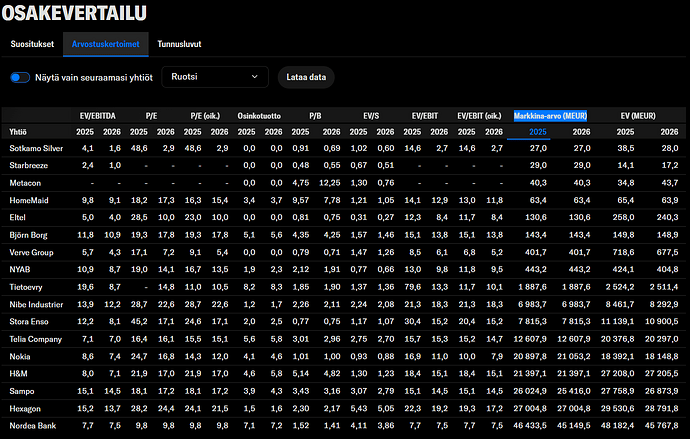Click the Lataa data button
This screenshot has width=690, height=439.
click(306, 77)
